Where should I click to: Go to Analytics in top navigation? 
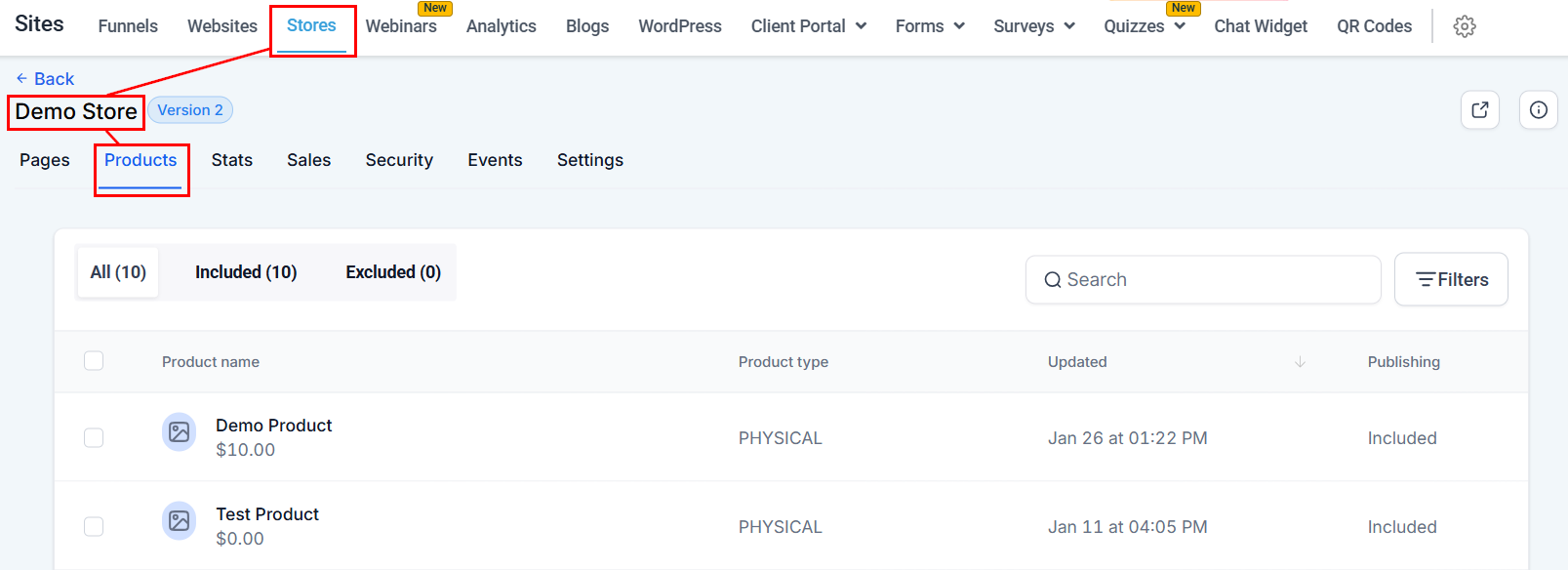click(x=502, y=26)
